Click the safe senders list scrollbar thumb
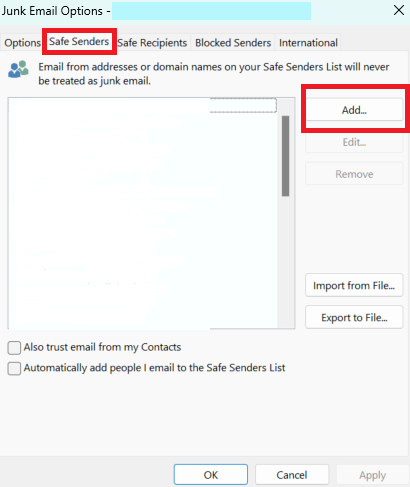Screen dimensions: 410x487 point(285,156)
